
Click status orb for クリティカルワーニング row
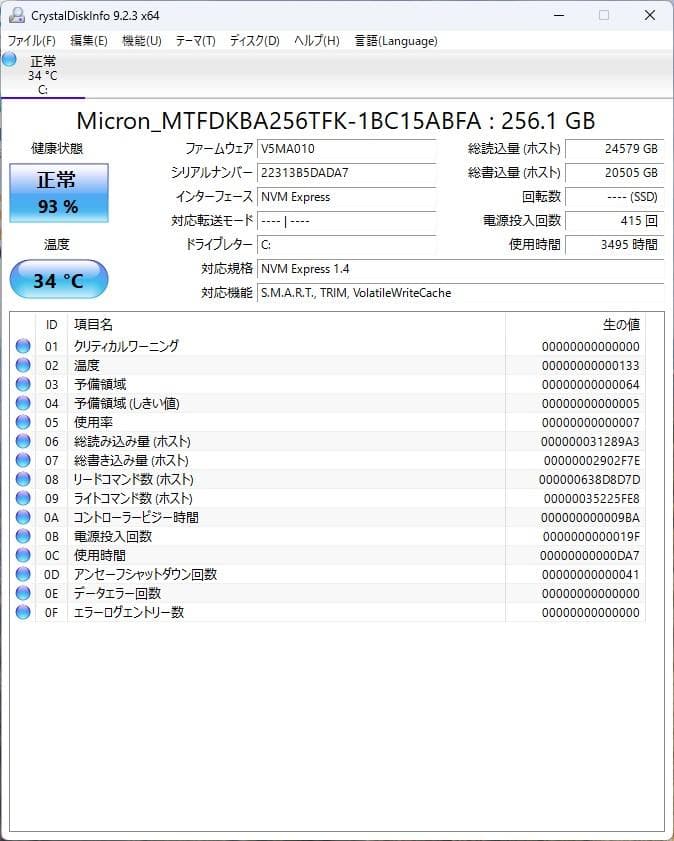tap(23, 346)
